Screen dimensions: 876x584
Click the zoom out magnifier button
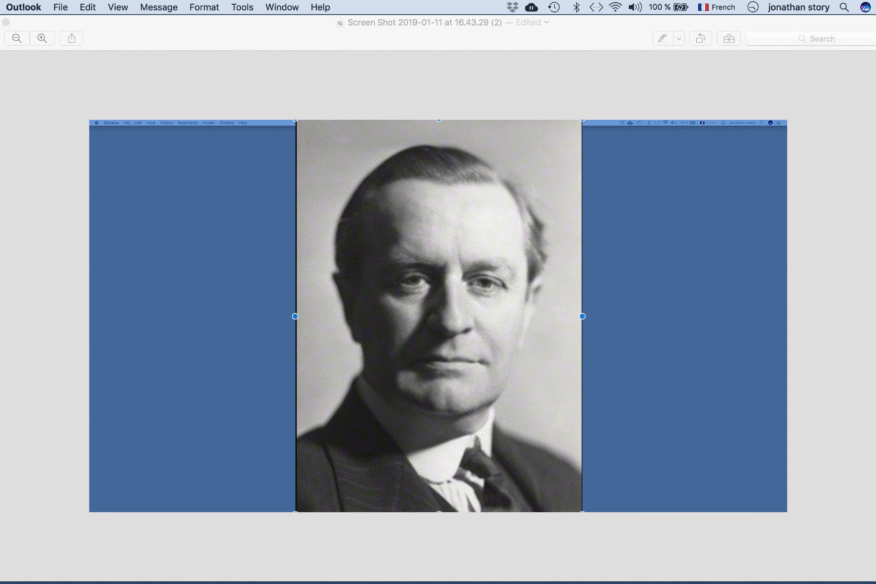(17, 38)
